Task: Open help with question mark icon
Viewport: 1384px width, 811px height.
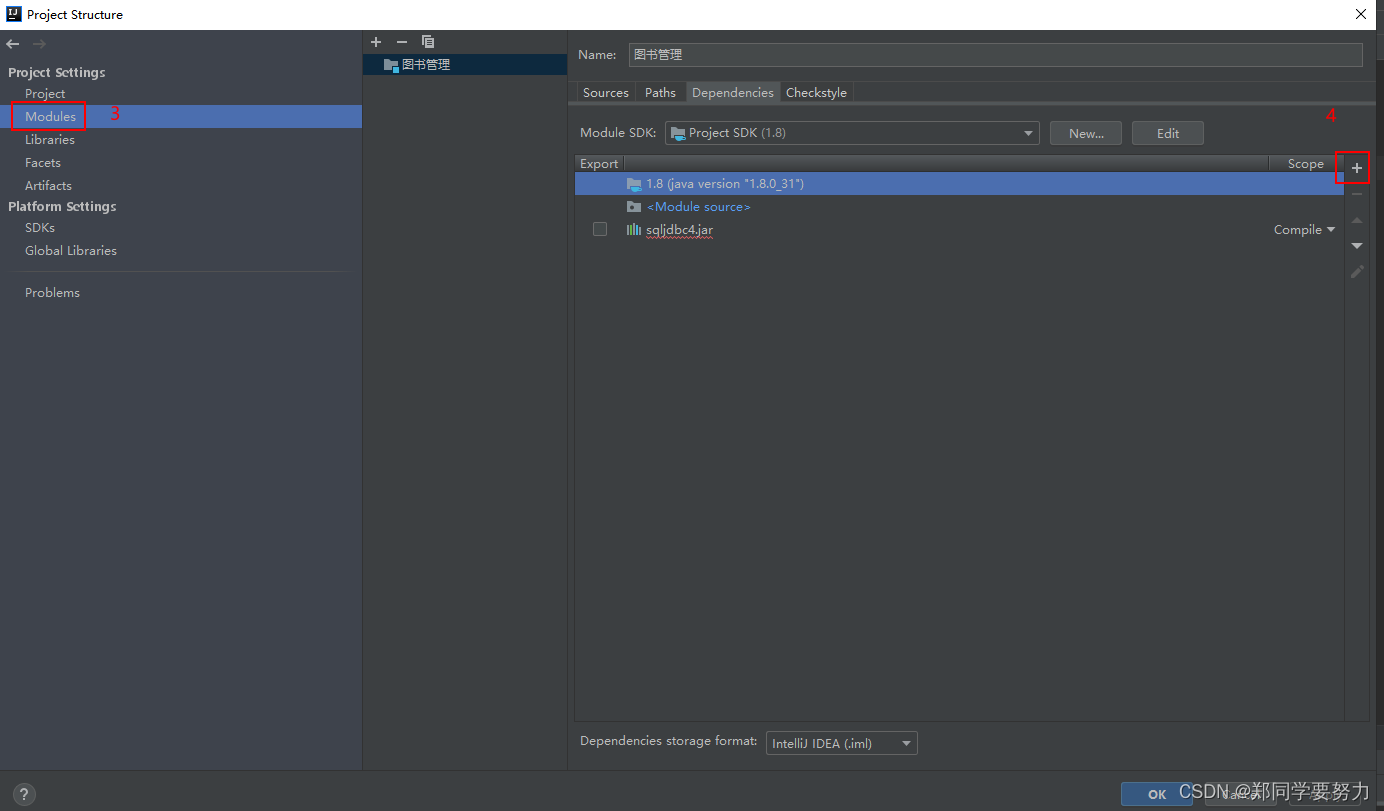Action: 22,794
